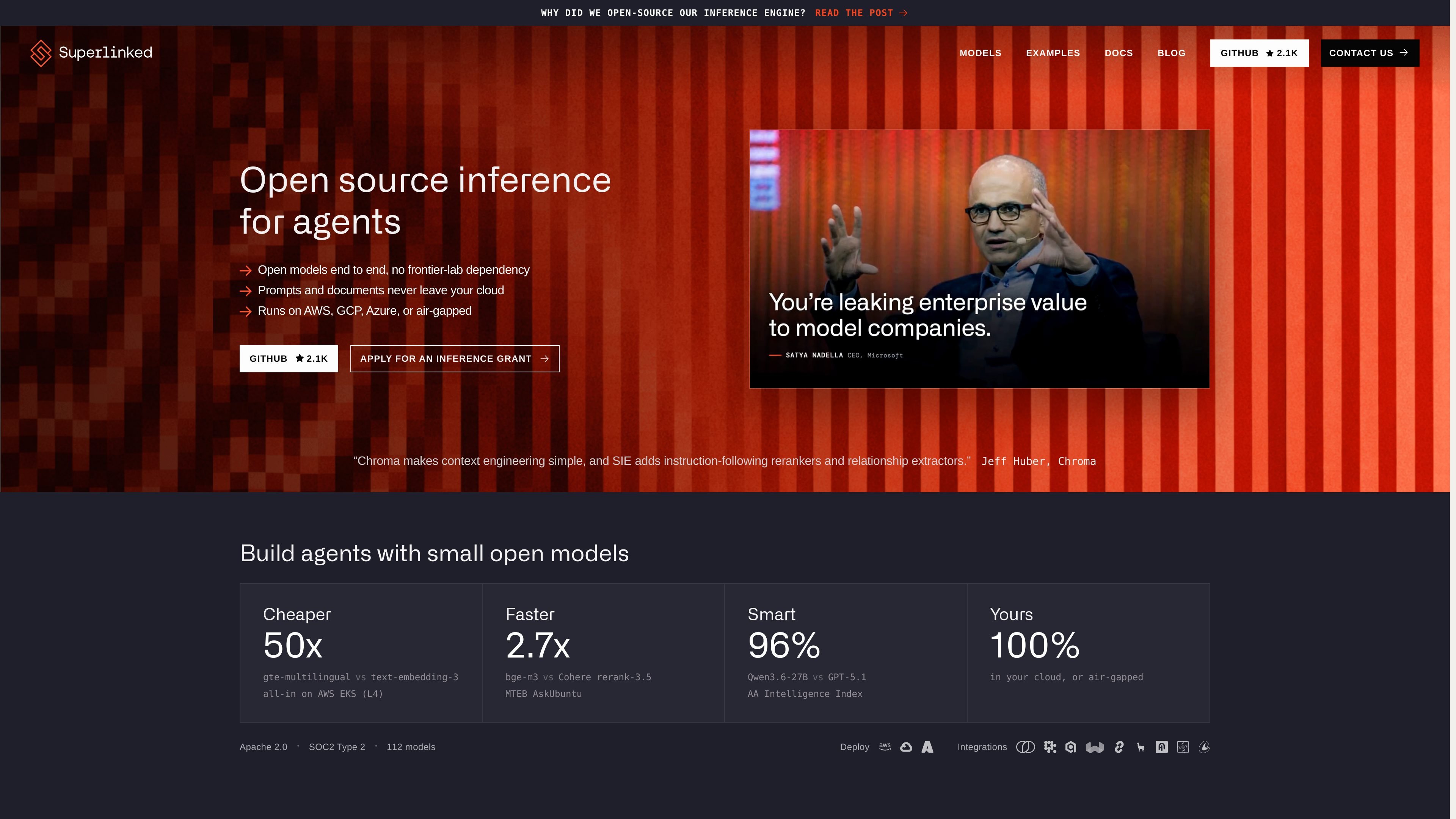Open the Azure deploy icon
This screenshot has width=1456, height=819.
927,747
